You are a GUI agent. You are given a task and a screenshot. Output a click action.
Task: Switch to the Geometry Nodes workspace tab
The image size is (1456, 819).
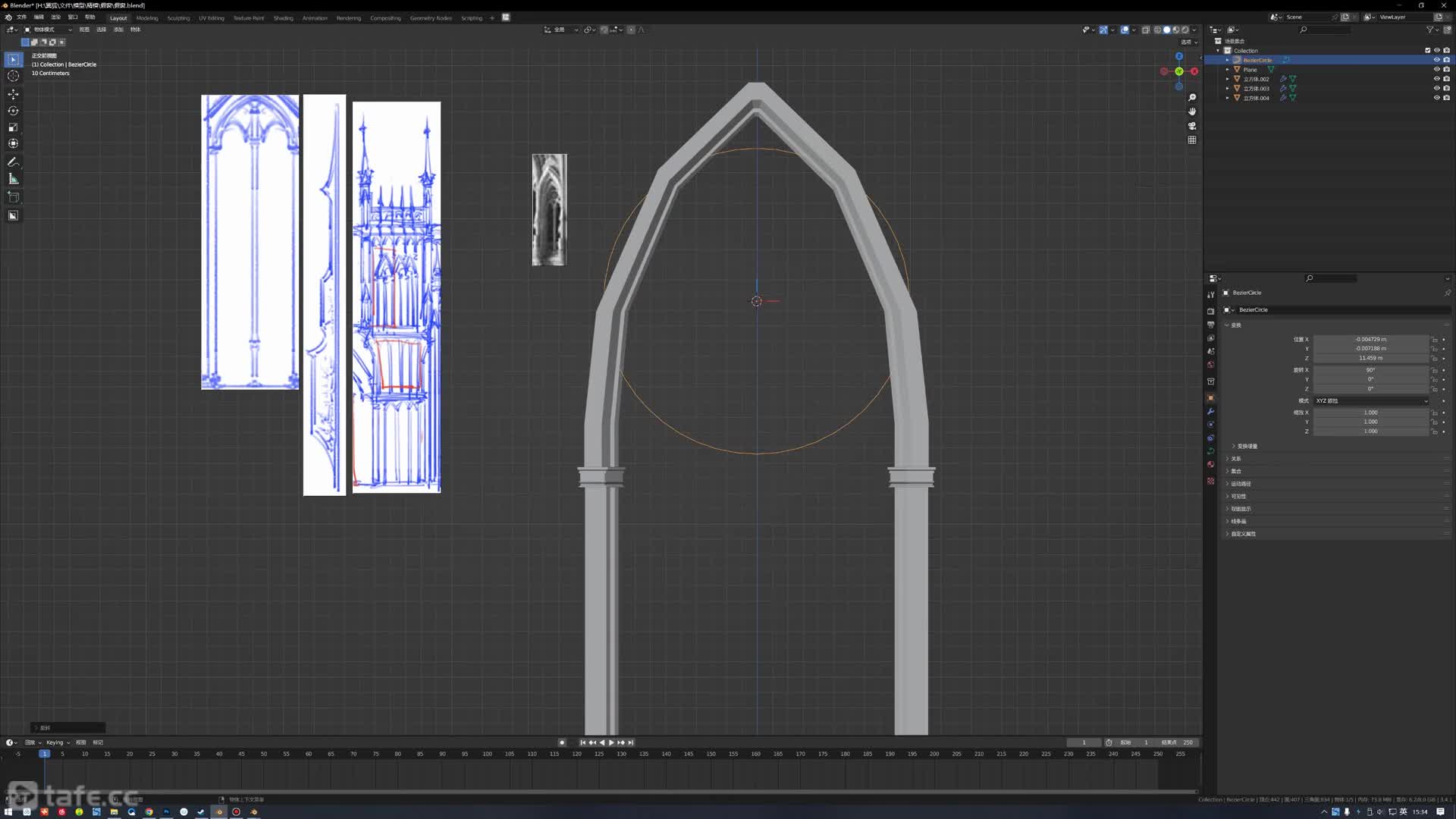tap(431, 17)
